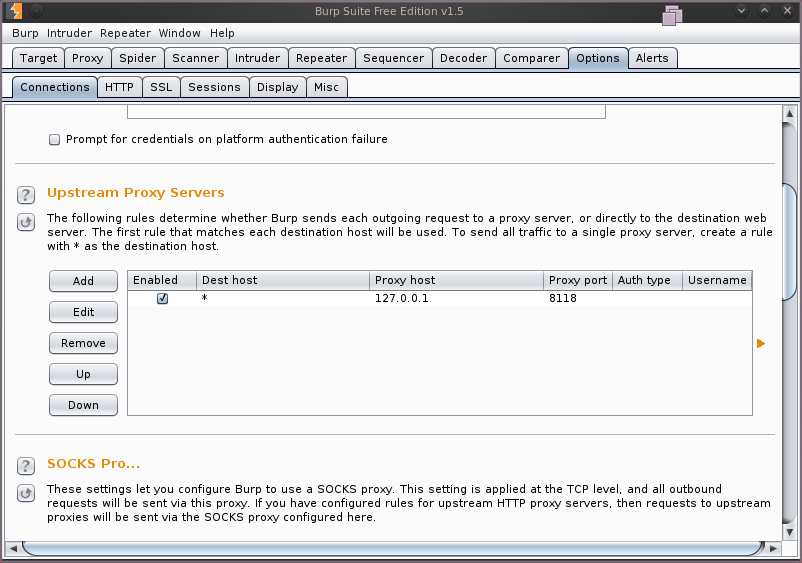The image size is (802, 563).
Task: Open the Intruder menu in menu bar
Action: click(x=69, y=33)
